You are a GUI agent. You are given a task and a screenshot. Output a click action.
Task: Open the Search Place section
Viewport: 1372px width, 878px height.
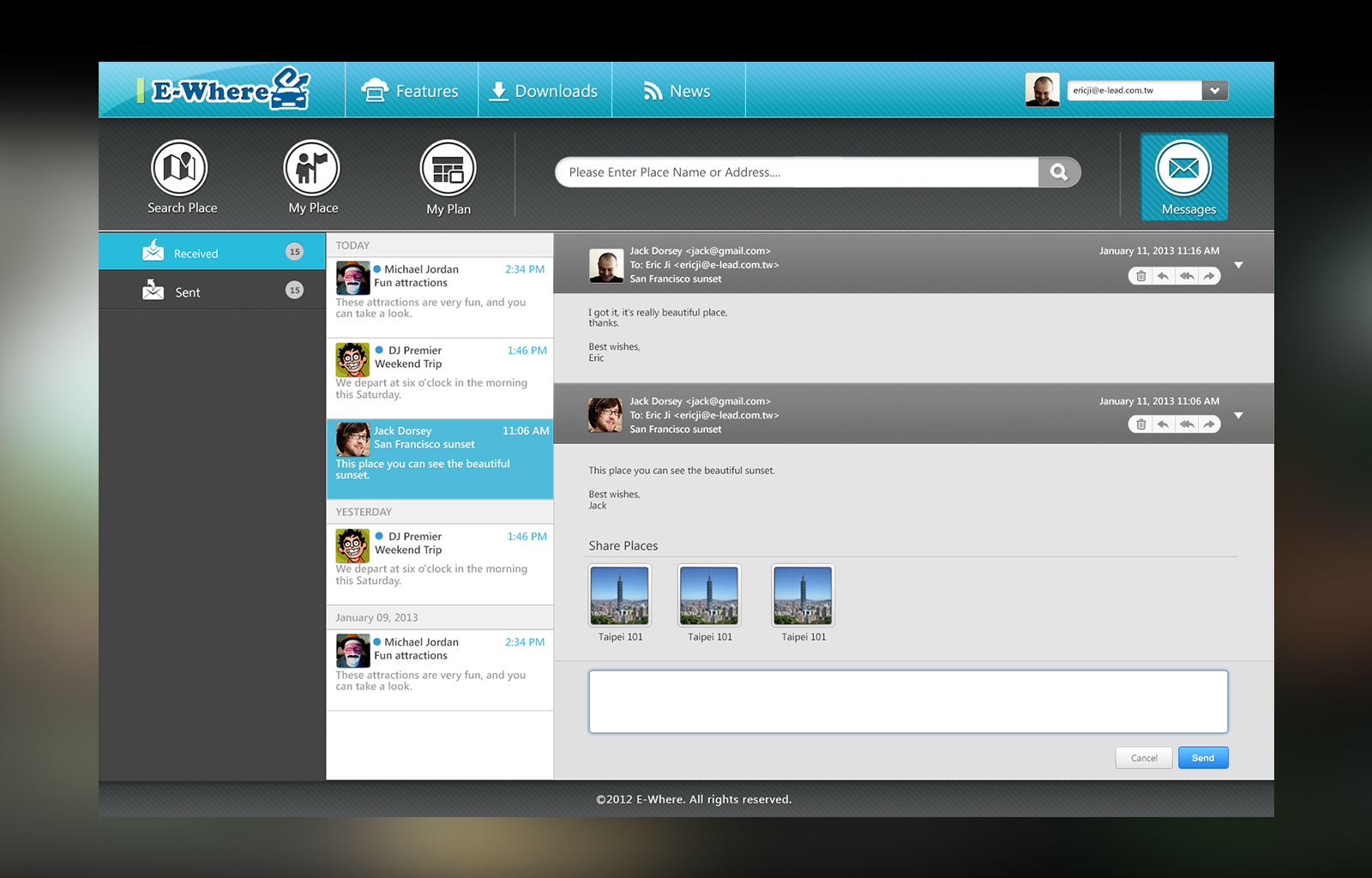[179, 168]
